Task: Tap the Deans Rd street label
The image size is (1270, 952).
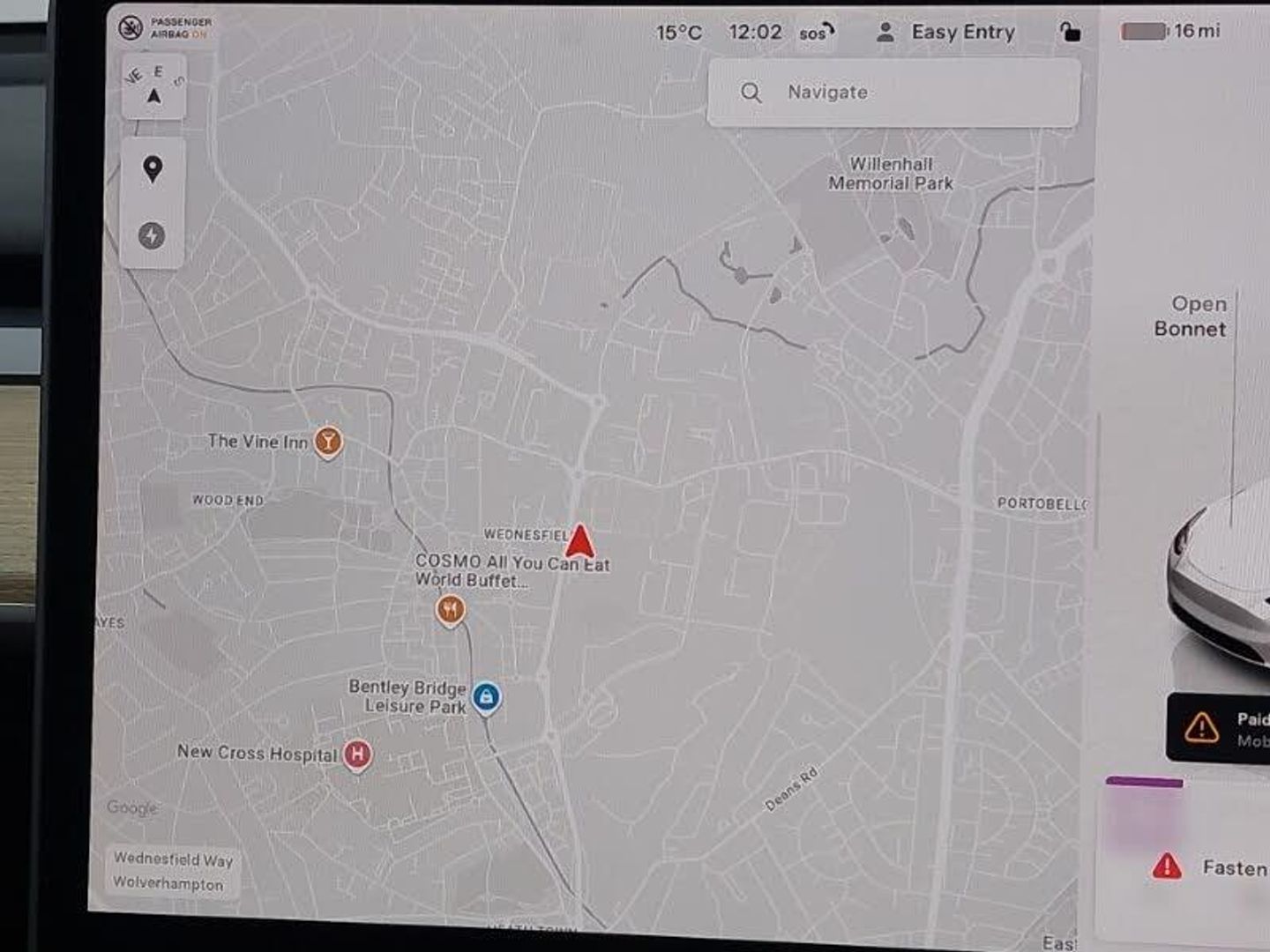Action: (791, 789)
